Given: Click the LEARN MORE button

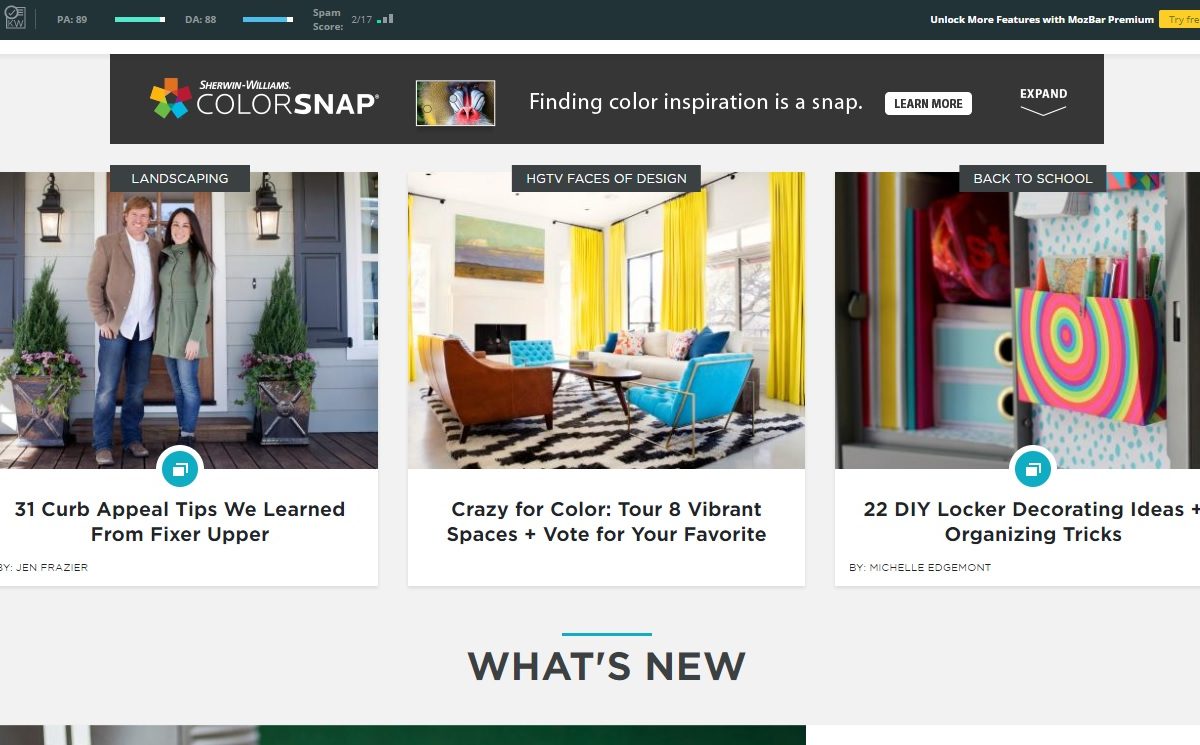Looking at the screenshot, I should pos(928,103).
